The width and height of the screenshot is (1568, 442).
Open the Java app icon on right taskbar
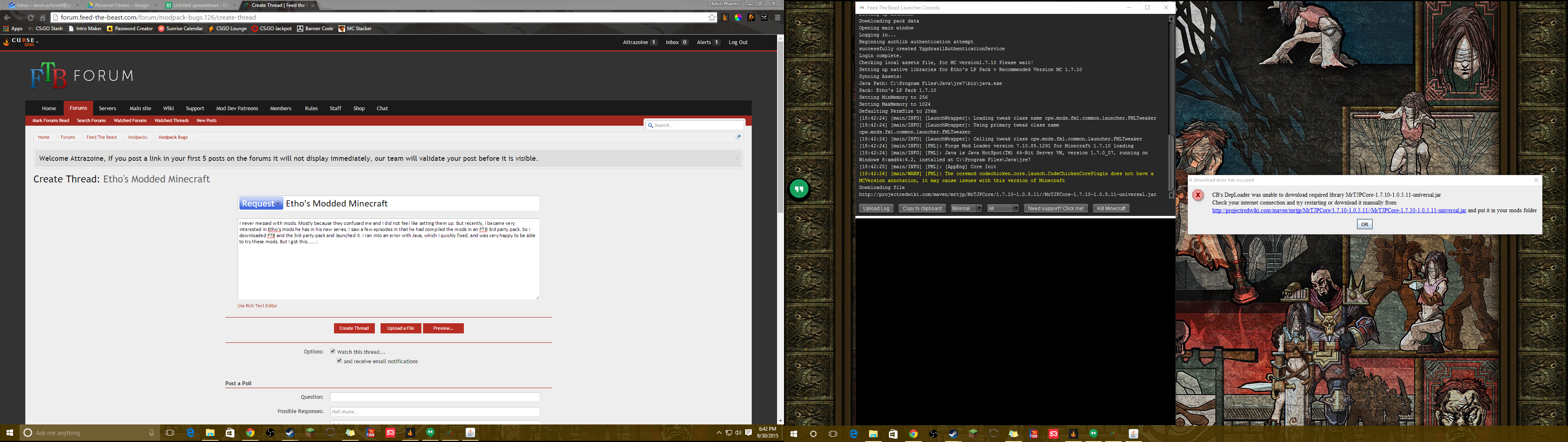(x=1134, y=433)
